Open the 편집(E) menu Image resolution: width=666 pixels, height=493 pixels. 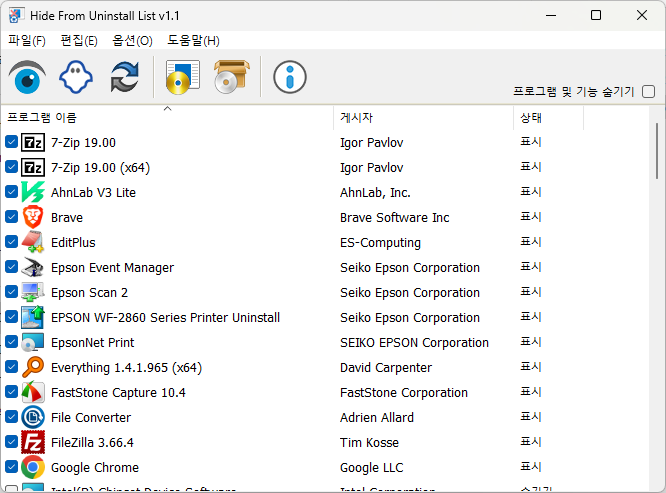pos(79,41)
